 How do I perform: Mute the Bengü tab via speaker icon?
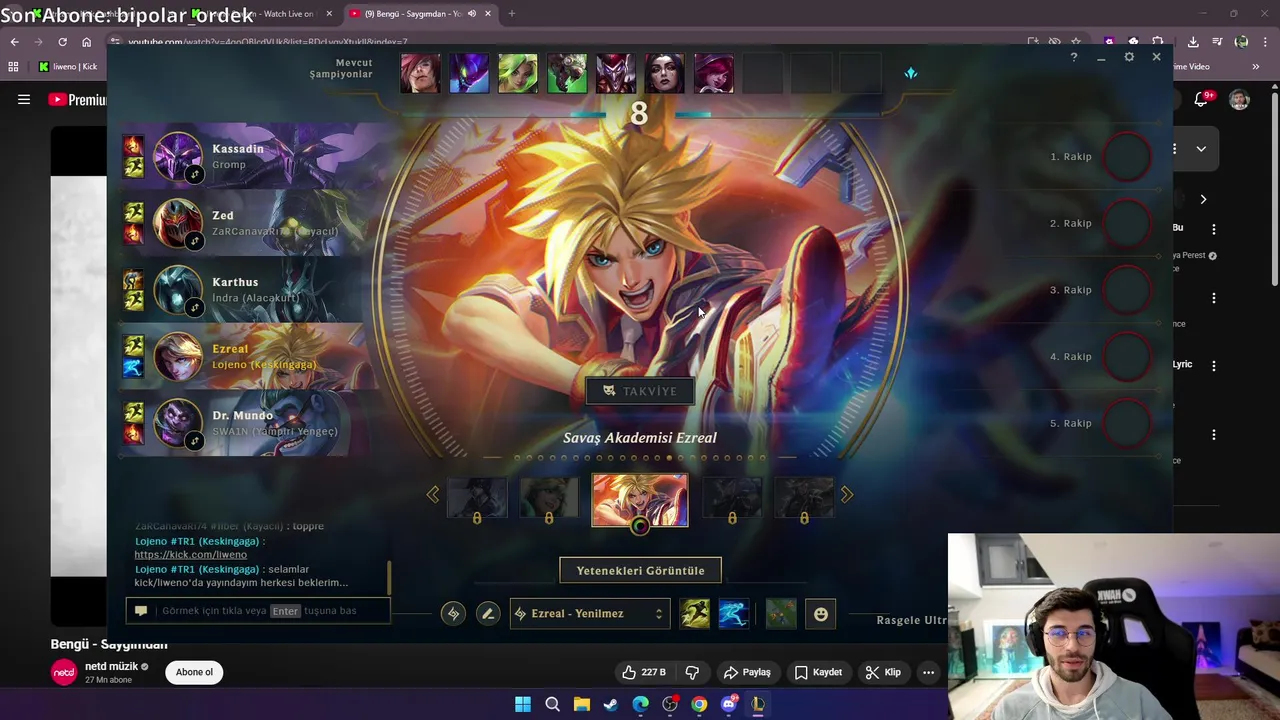472,14
